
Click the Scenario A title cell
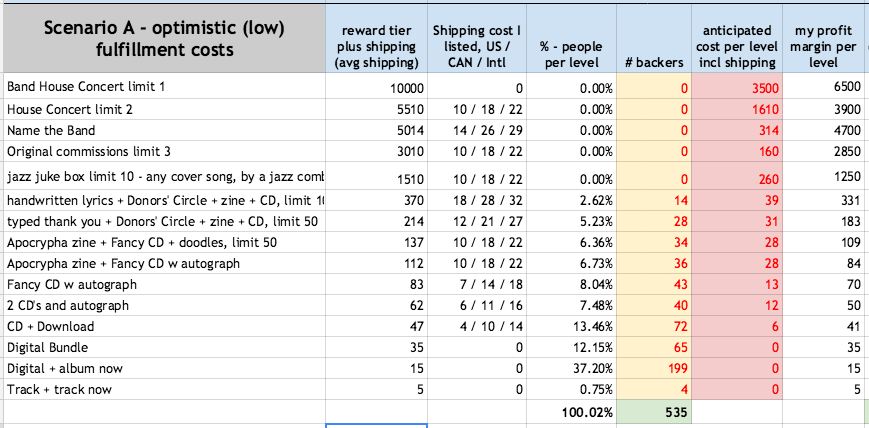pos(163,38)
